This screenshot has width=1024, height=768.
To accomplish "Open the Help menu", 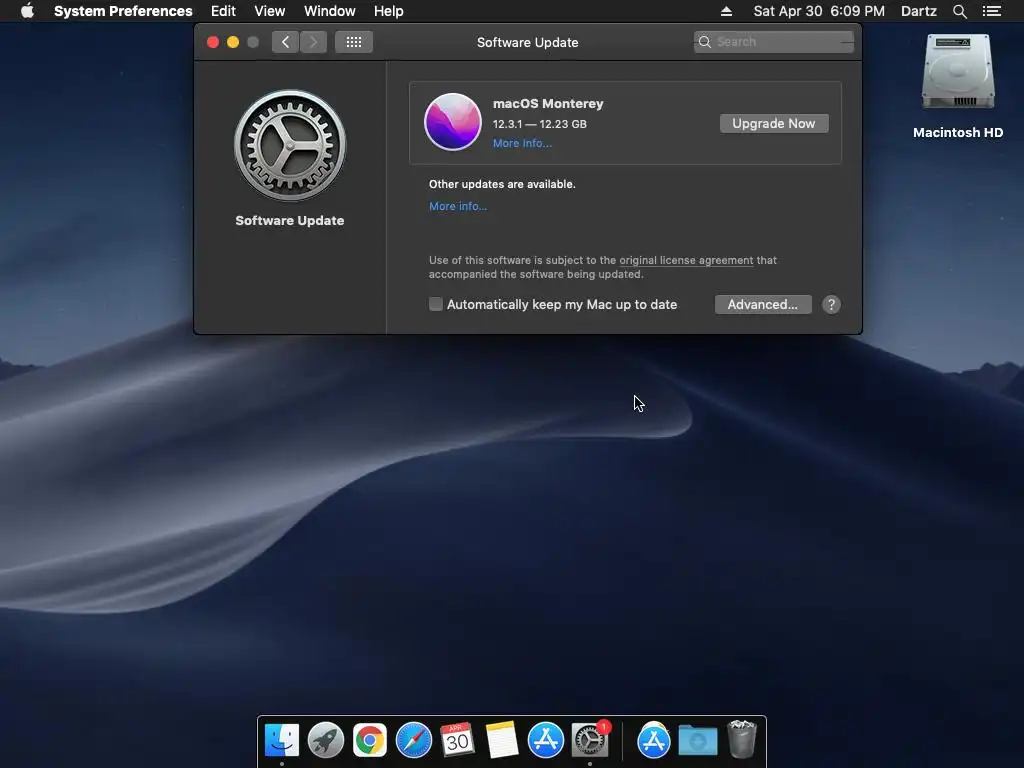I will tap(389, 11).
